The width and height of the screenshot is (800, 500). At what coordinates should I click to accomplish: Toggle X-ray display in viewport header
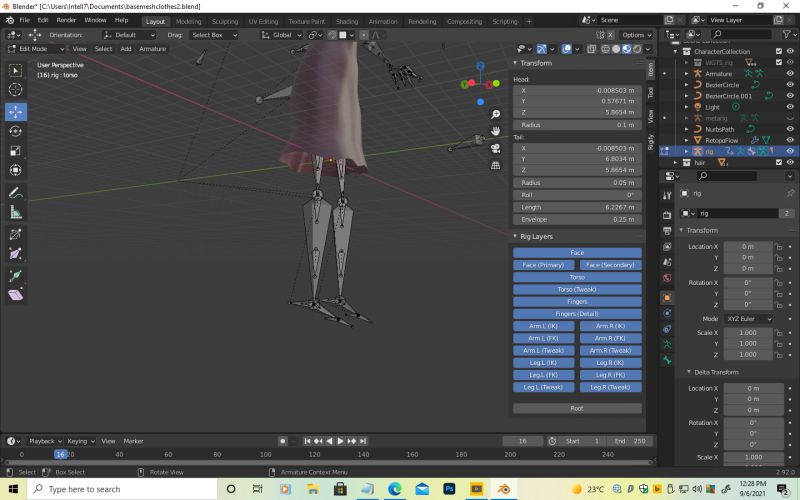click(591, 49)
